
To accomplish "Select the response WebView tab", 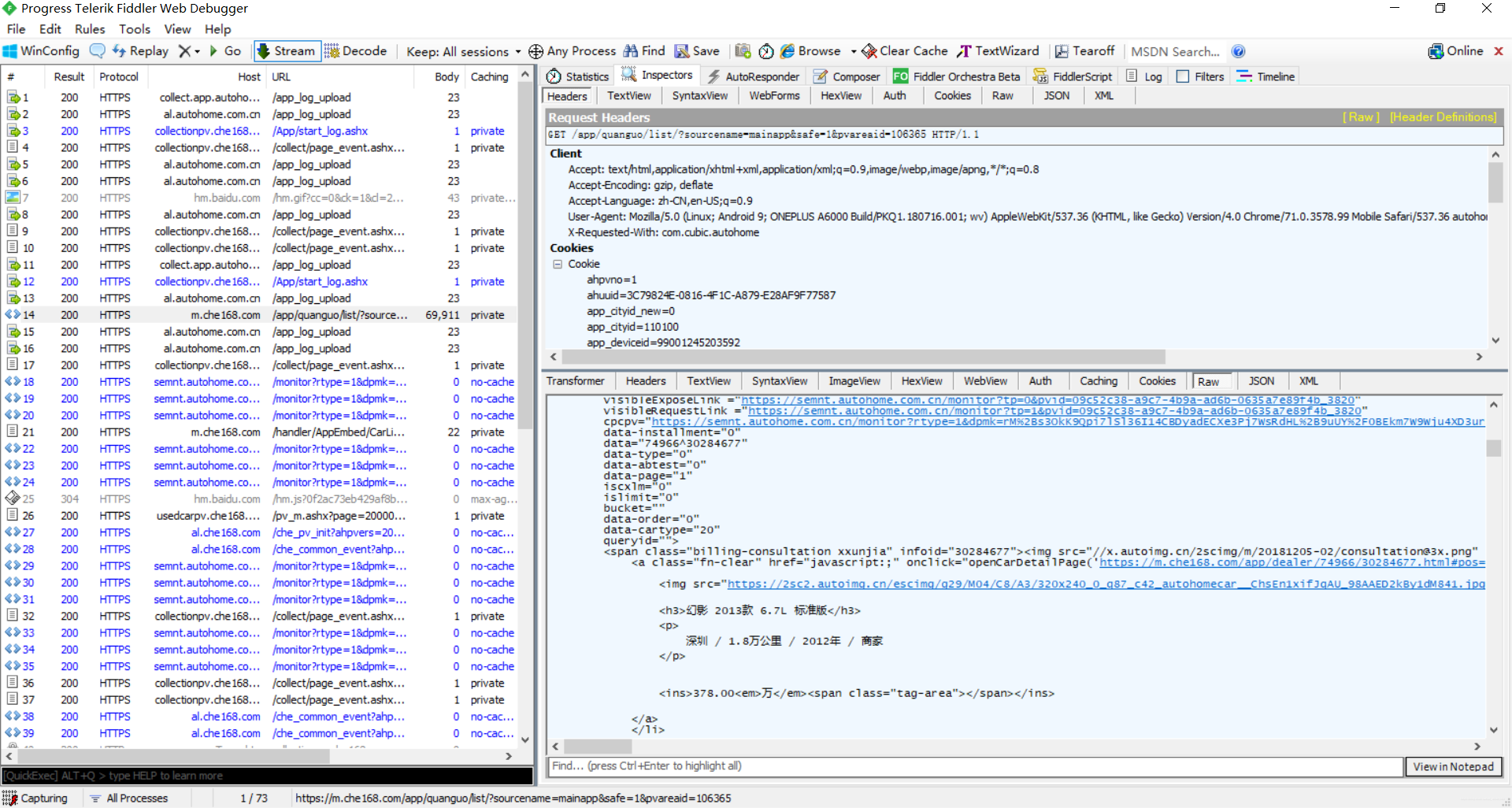I will 985,381.
